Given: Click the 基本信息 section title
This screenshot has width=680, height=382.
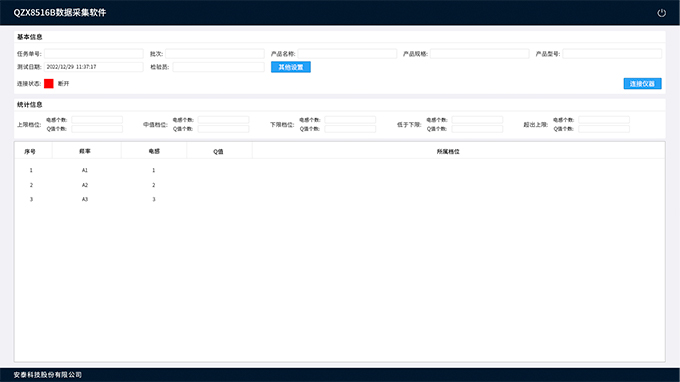Looking at the screenshot, I should point(29,37).
